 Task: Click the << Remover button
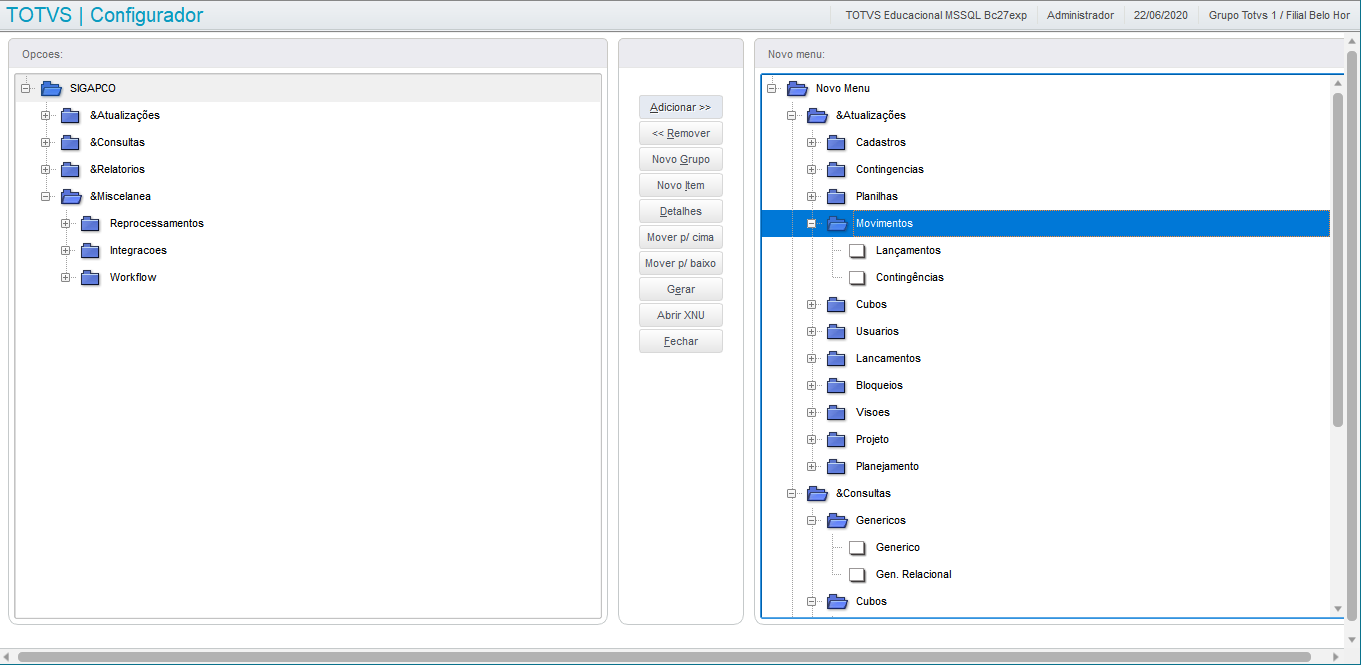[x=681, y=133]
